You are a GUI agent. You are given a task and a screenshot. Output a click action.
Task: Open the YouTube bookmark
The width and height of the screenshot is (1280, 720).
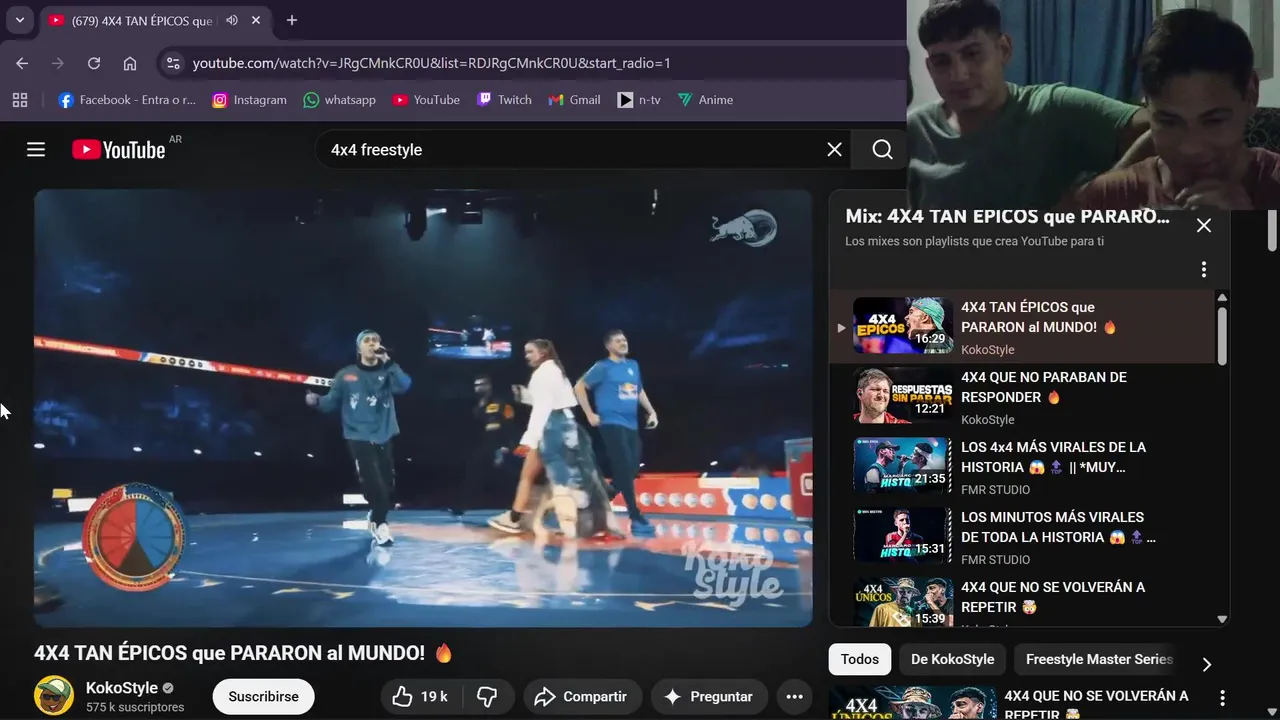(427, 100)
